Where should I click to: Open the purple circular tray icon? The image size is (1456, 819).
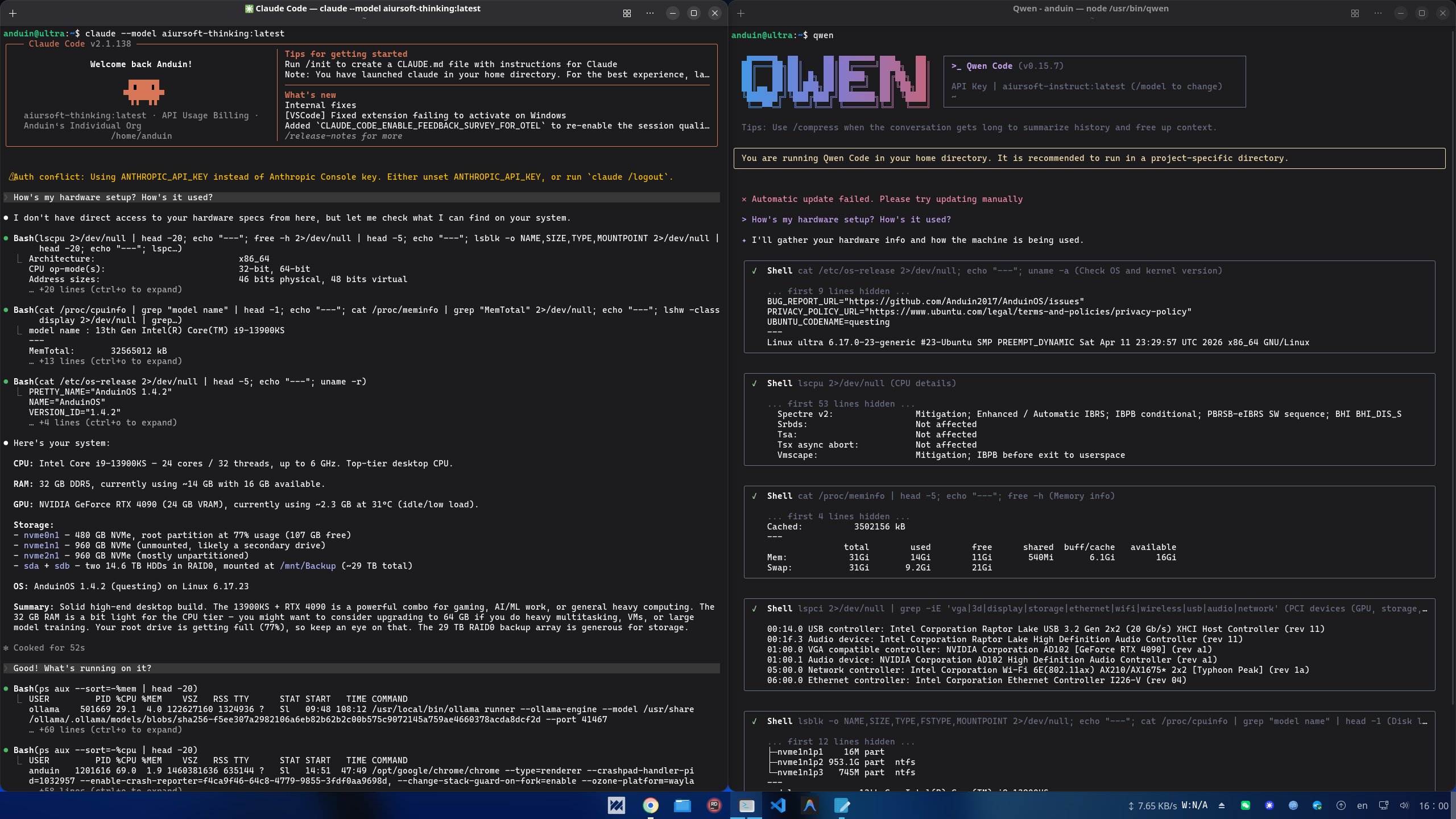tap(1269, 805)
